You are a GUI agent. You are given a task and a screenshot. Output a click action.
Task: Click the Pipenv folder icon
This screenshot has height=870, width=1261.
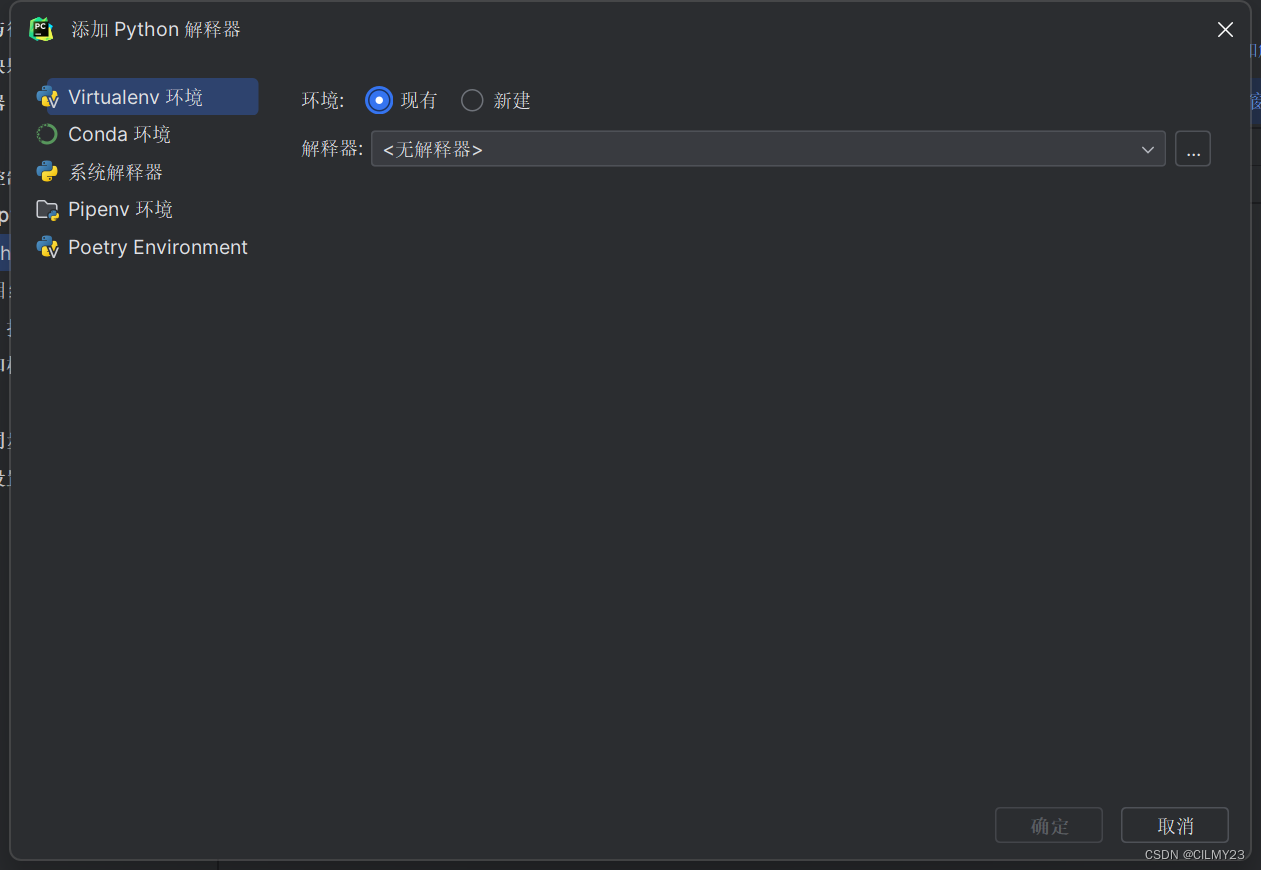pyautogui.click(x=47, y=210)
